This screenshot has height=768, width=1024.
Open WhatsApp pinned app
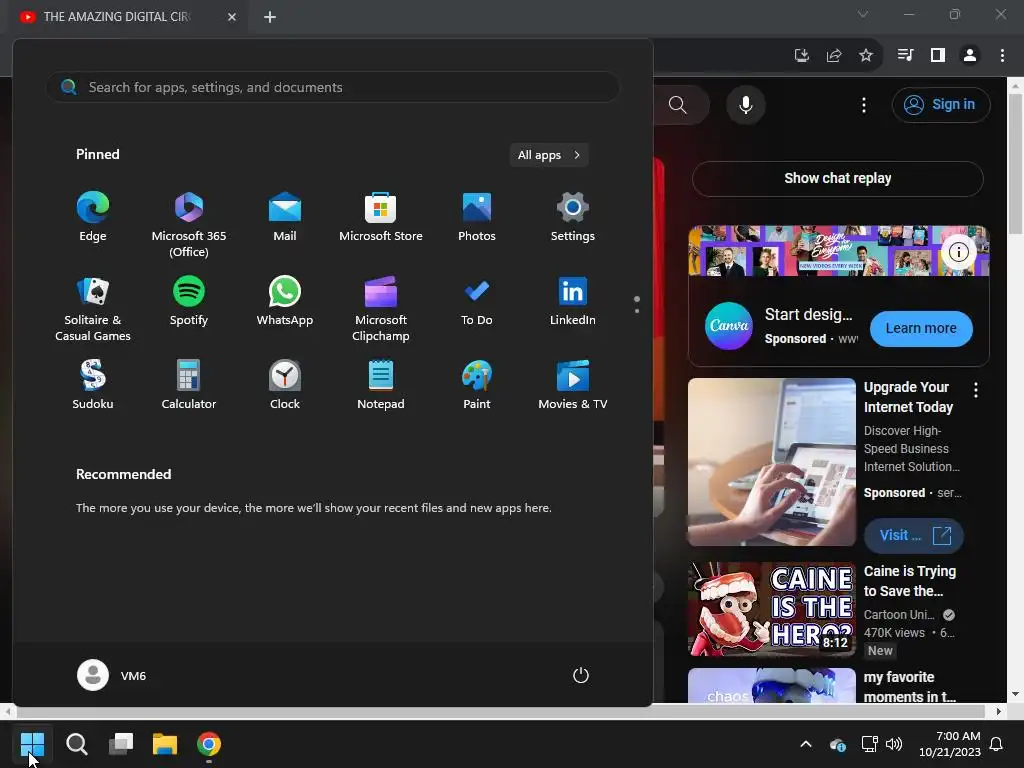coord(285,301)
